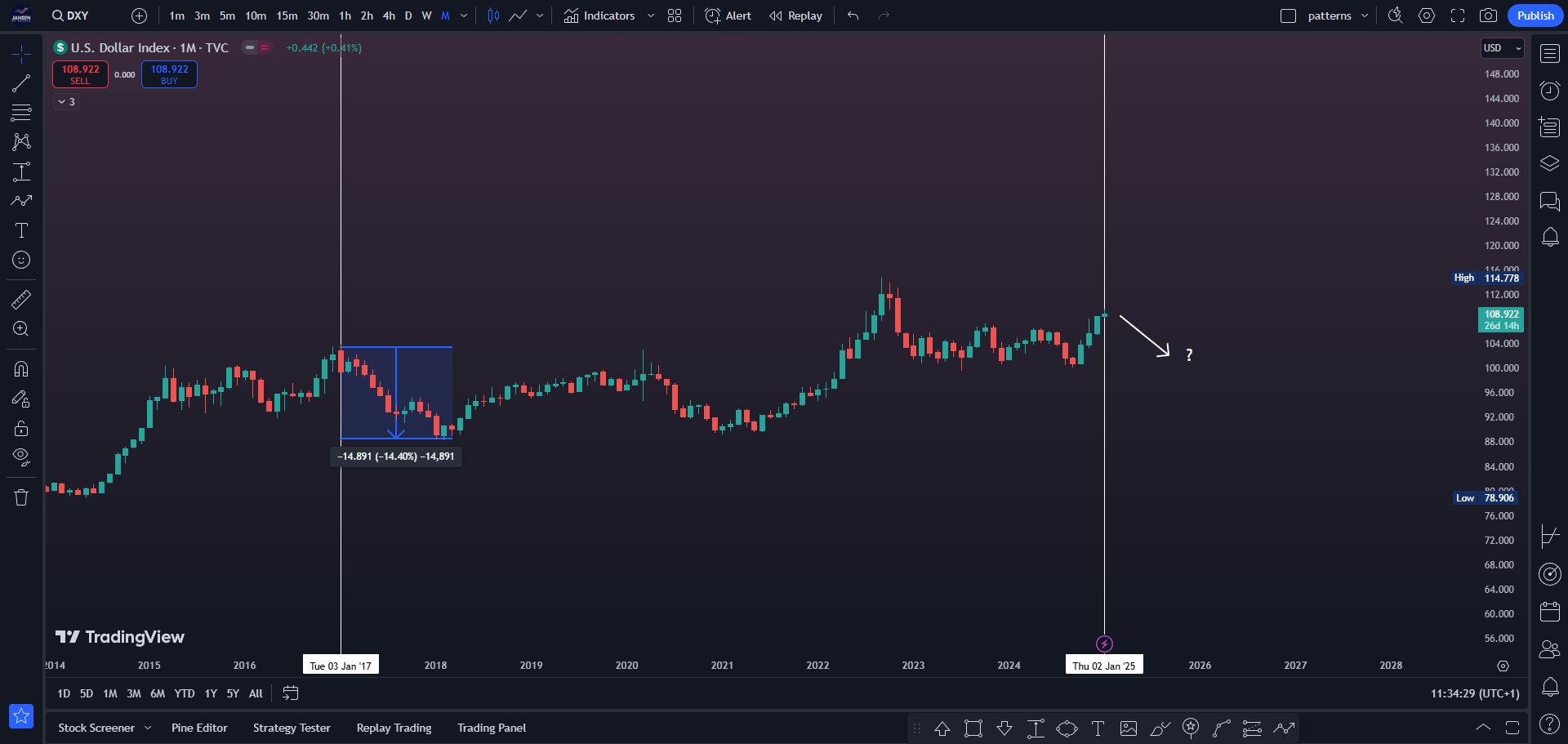This screenshot has height=744, width=1568.
Task: Open the economic calendar panel
Action: point(1549,612)
